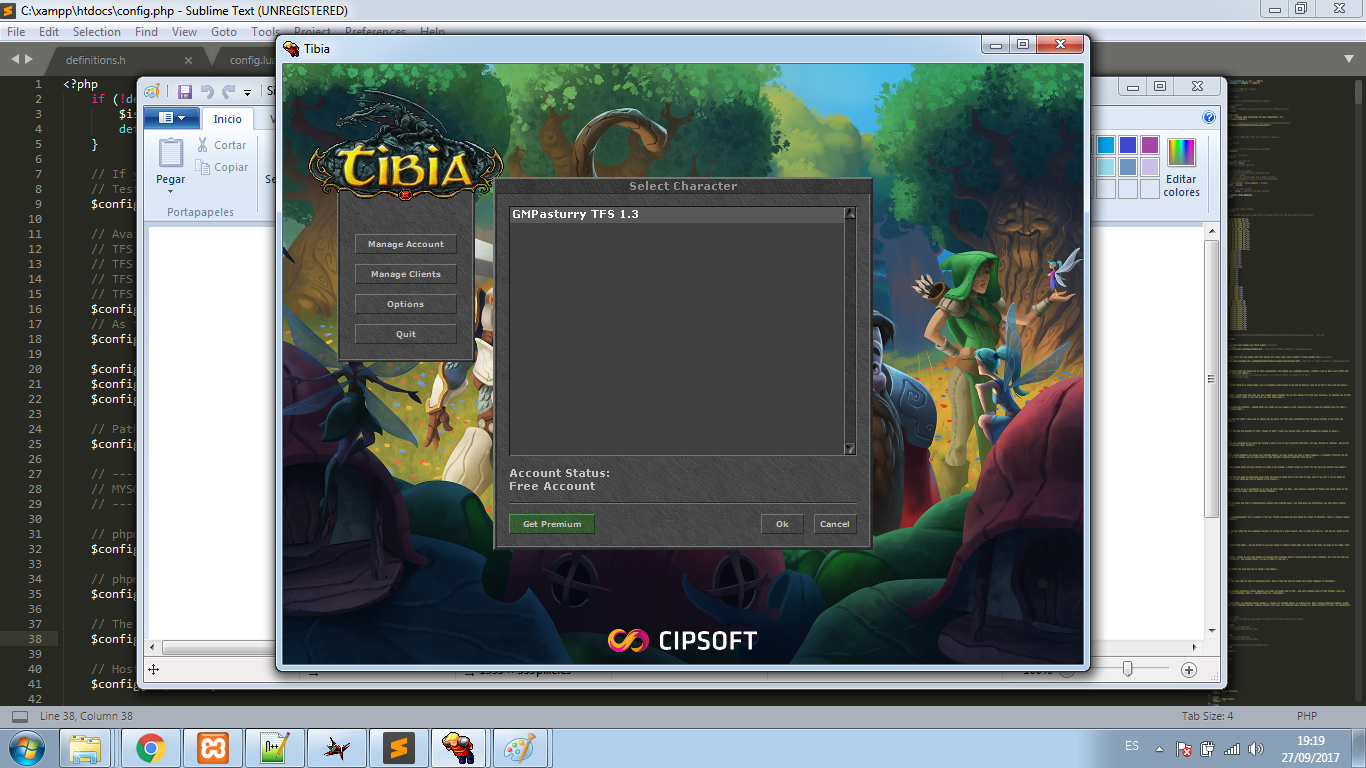This screenshot has height=768, width=1366.
Task: Click Cortar scissors in Paint
Action: coord(222,145)
